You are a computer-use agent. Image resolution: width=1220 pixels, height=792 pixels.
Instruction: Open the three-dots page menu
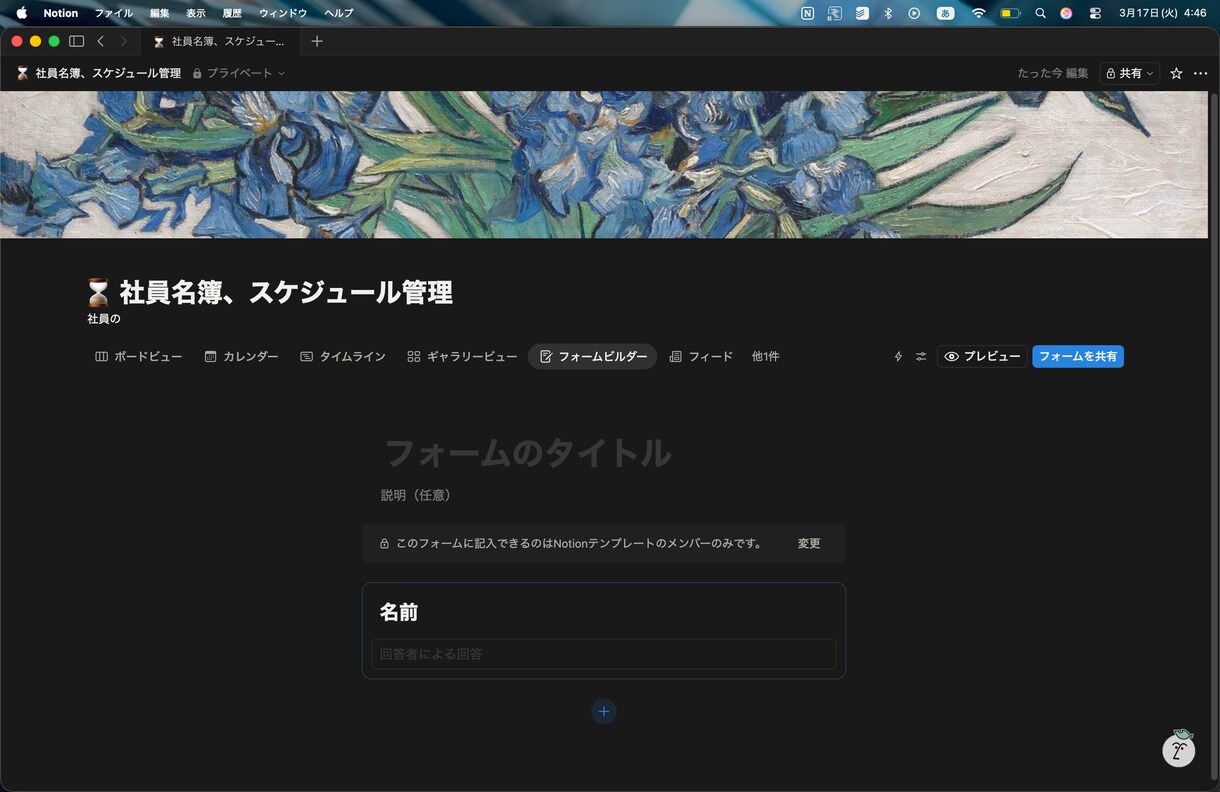point(1201,73)
